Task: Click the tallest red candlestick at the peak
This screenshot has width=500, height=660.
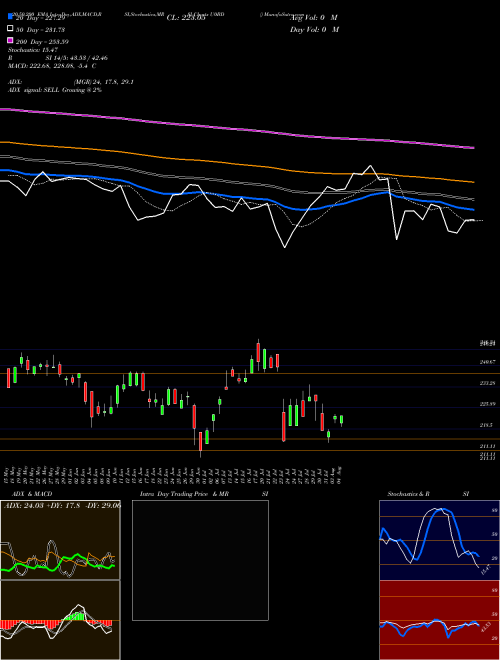Action: [x=258, y=352]
